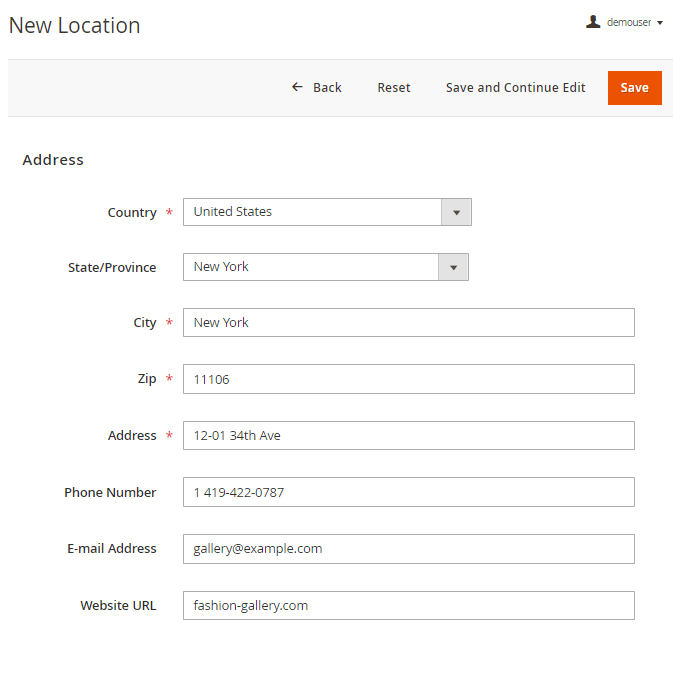684x676 pixels.
Task: Click into the Zip field
Action: click(408, 379)
